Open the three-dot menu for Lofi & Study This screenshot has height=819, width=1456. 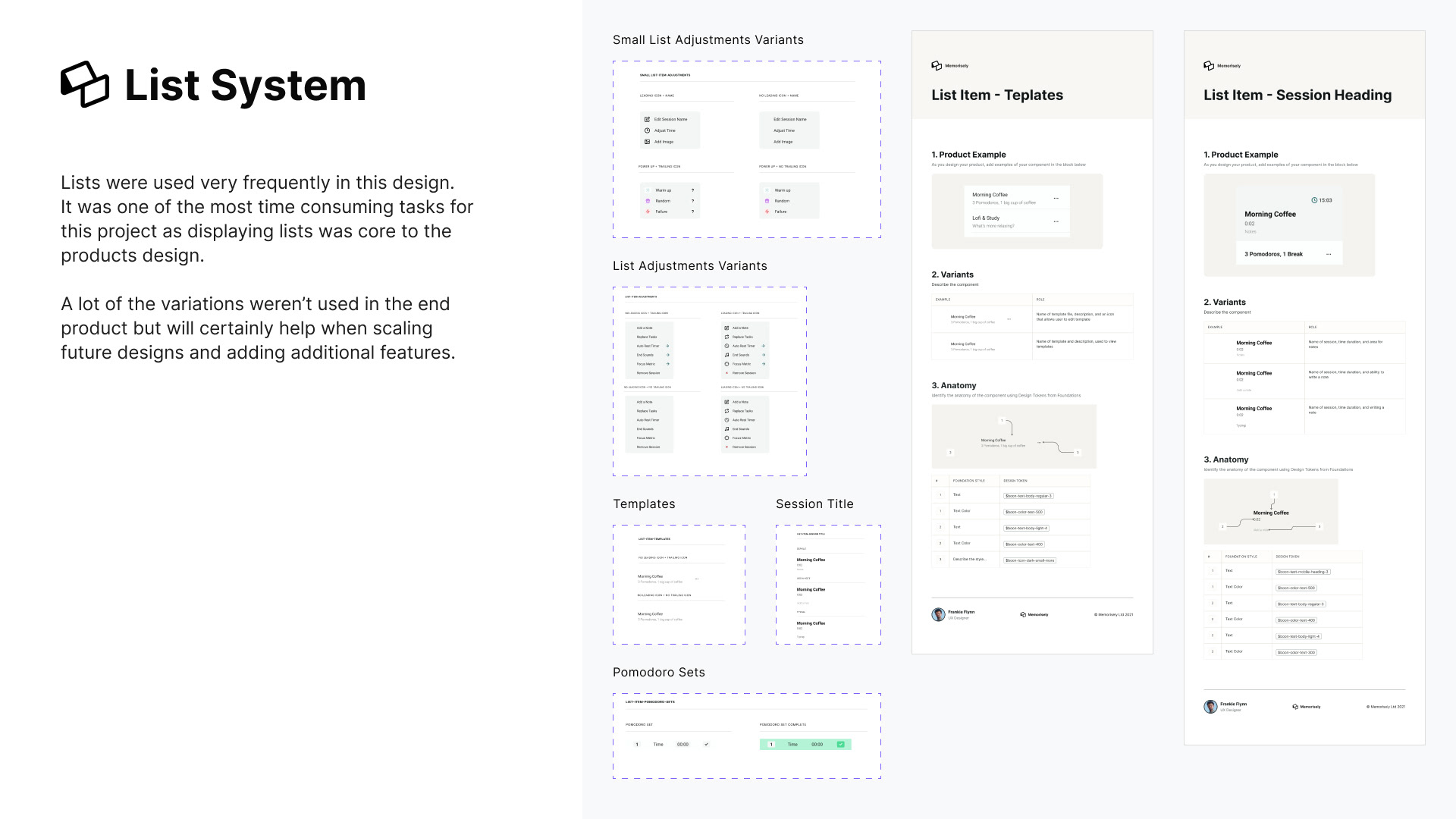click(x=1056, y=221)
